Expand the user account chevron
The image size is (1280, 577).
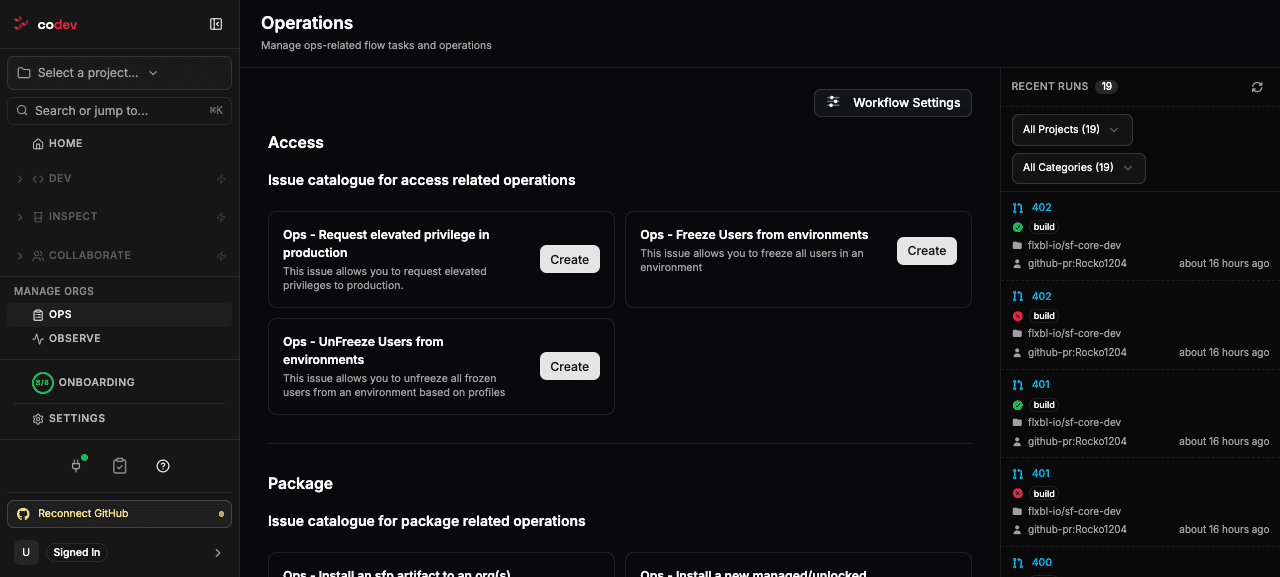click(218, 553)
